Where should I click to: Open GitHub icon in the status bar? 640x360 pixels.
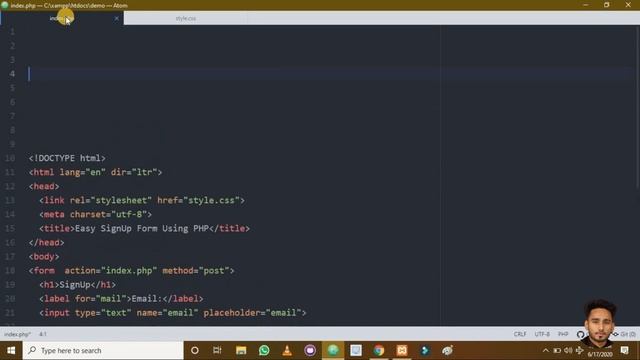click(x=580, y=335)
